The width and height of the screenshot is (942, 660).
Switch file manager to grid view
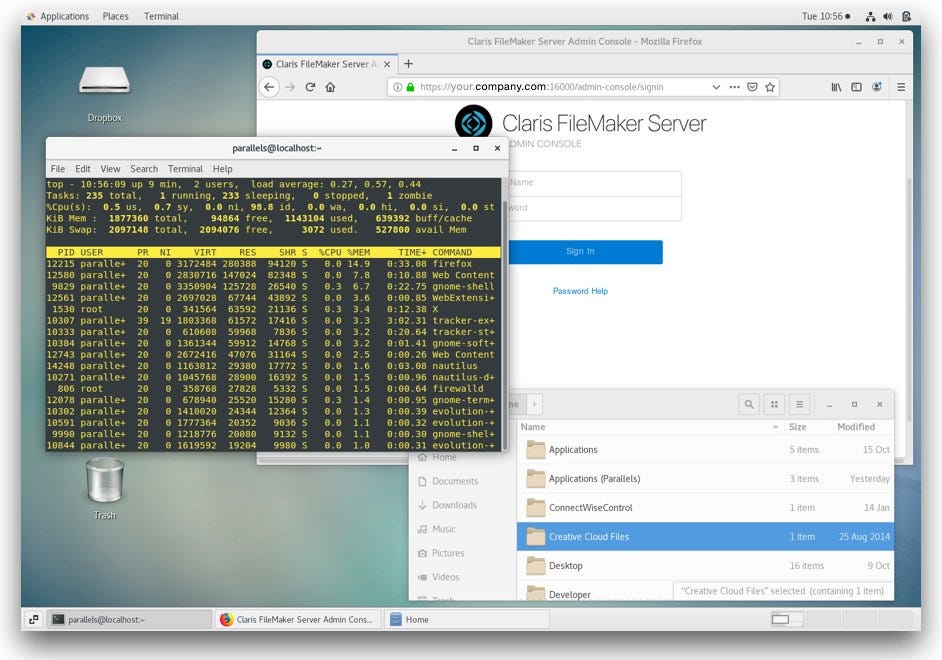click(x=774, y=404)
